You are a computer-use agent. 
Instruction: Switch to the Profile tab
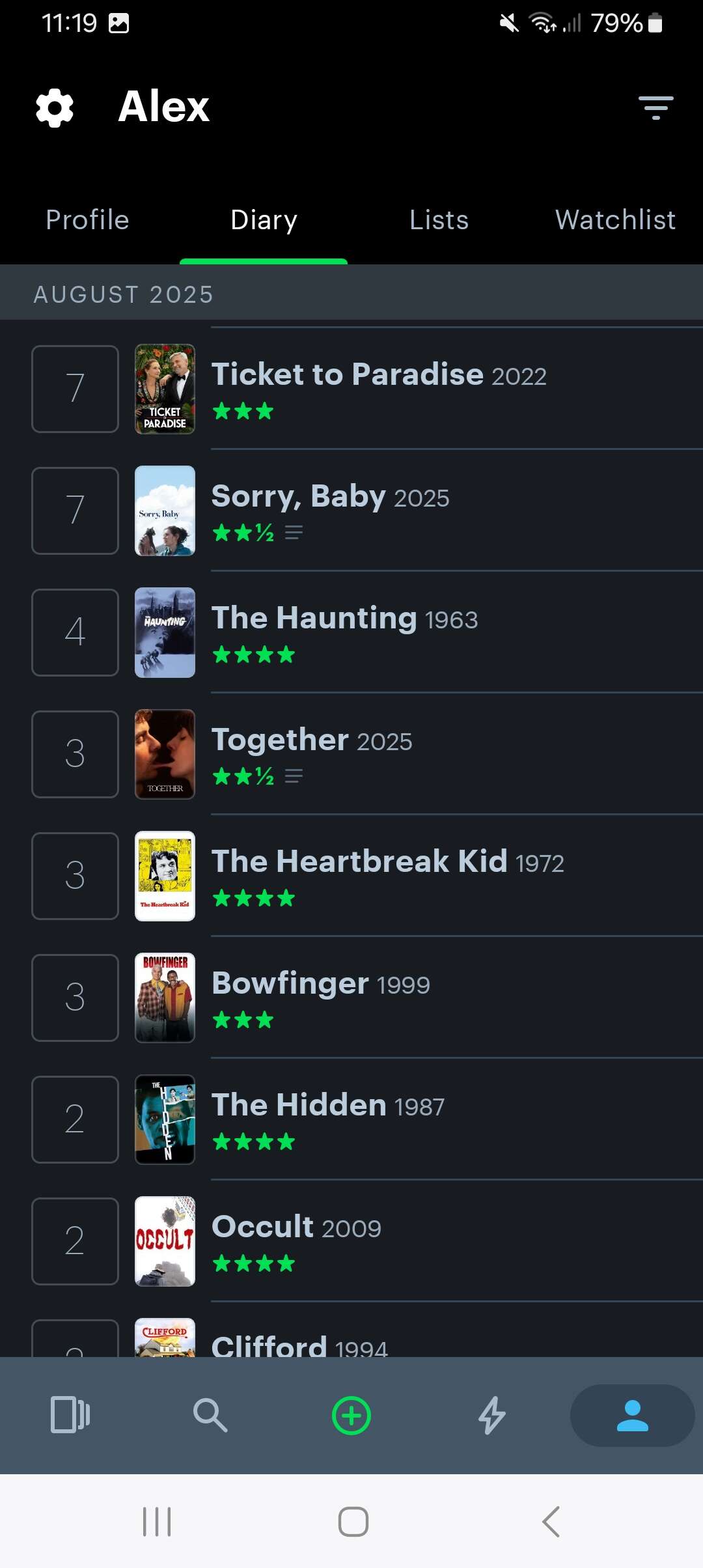88,220
